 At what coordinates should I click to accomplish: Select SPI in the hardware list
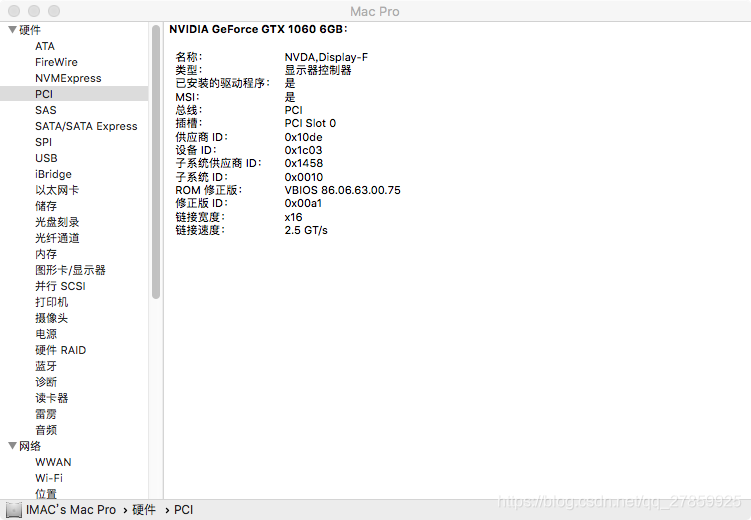[x=43, y=142]
